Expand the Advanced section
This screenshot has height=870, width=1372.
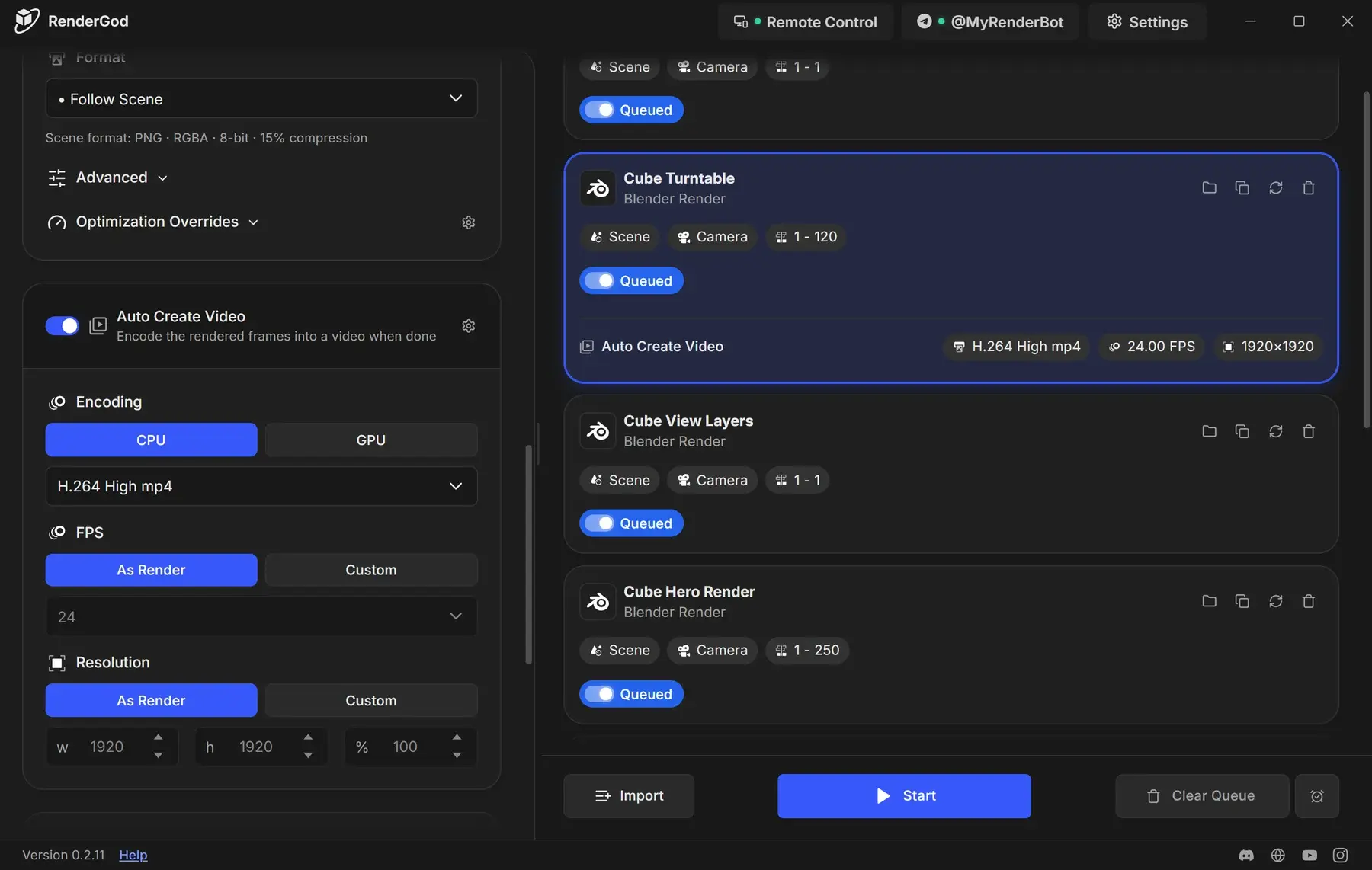tap(107, 178)
